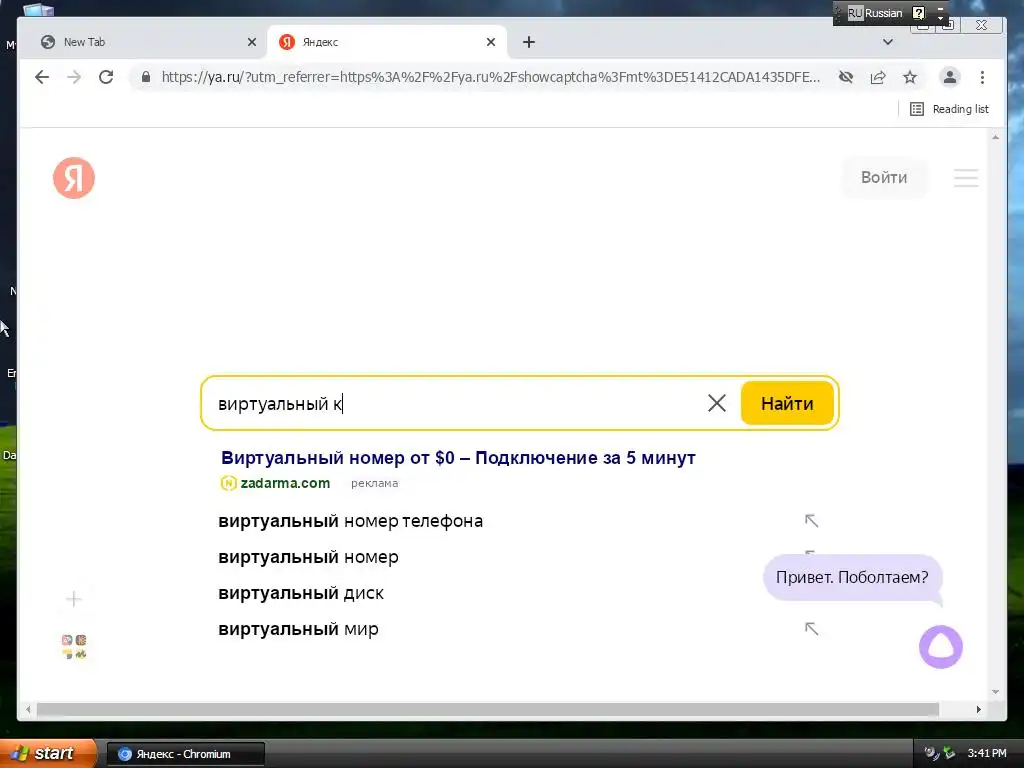Bookmark this page with the star icon
Screen dimensions: 1024x768
(910, 77)
